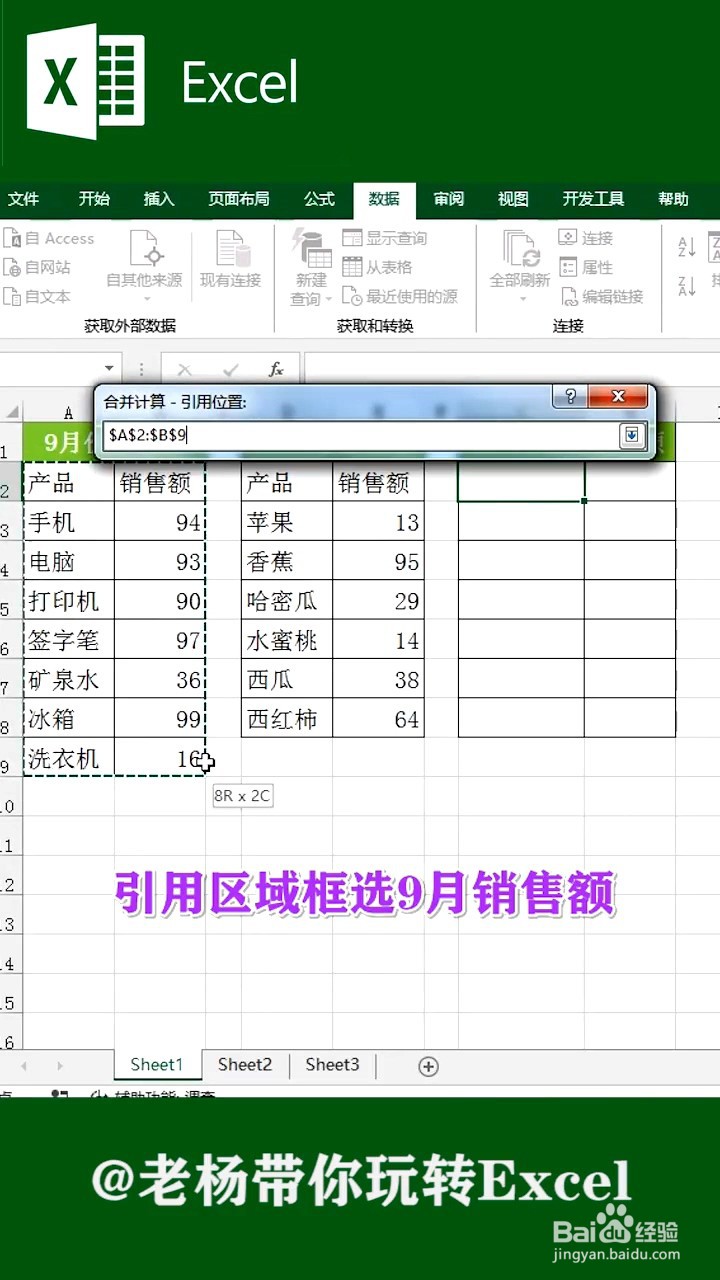Click 显示查询 button
Screen dimensions: 720x1280
coord(384,238)
